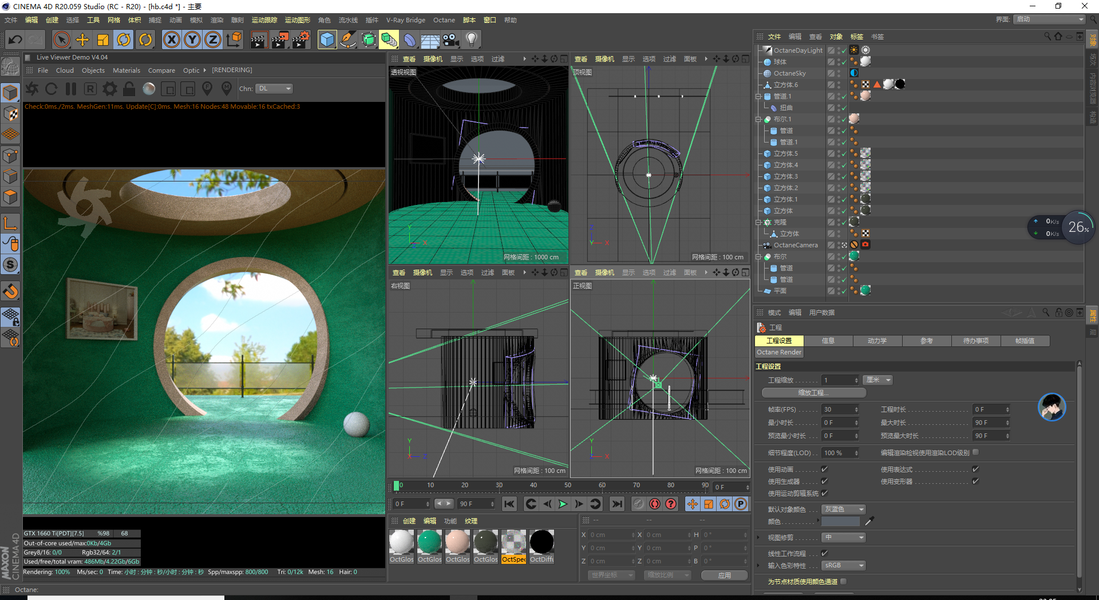Open the V-Ray Bridge menu

pos(405,20)
